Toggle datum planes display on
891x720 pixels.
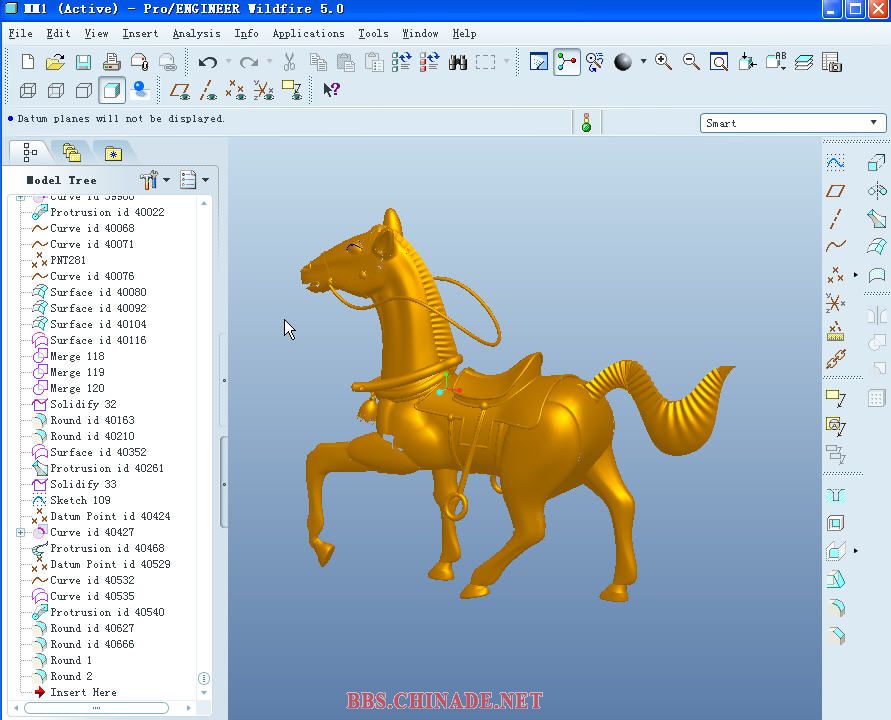pyautogui.click(x=180, y=90)
